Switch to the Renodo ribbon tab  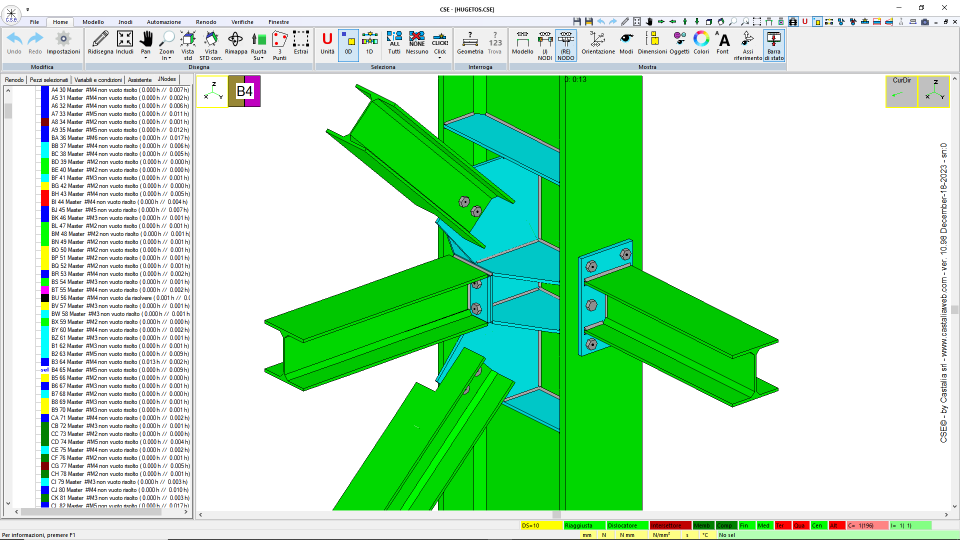tap(206, 22)
